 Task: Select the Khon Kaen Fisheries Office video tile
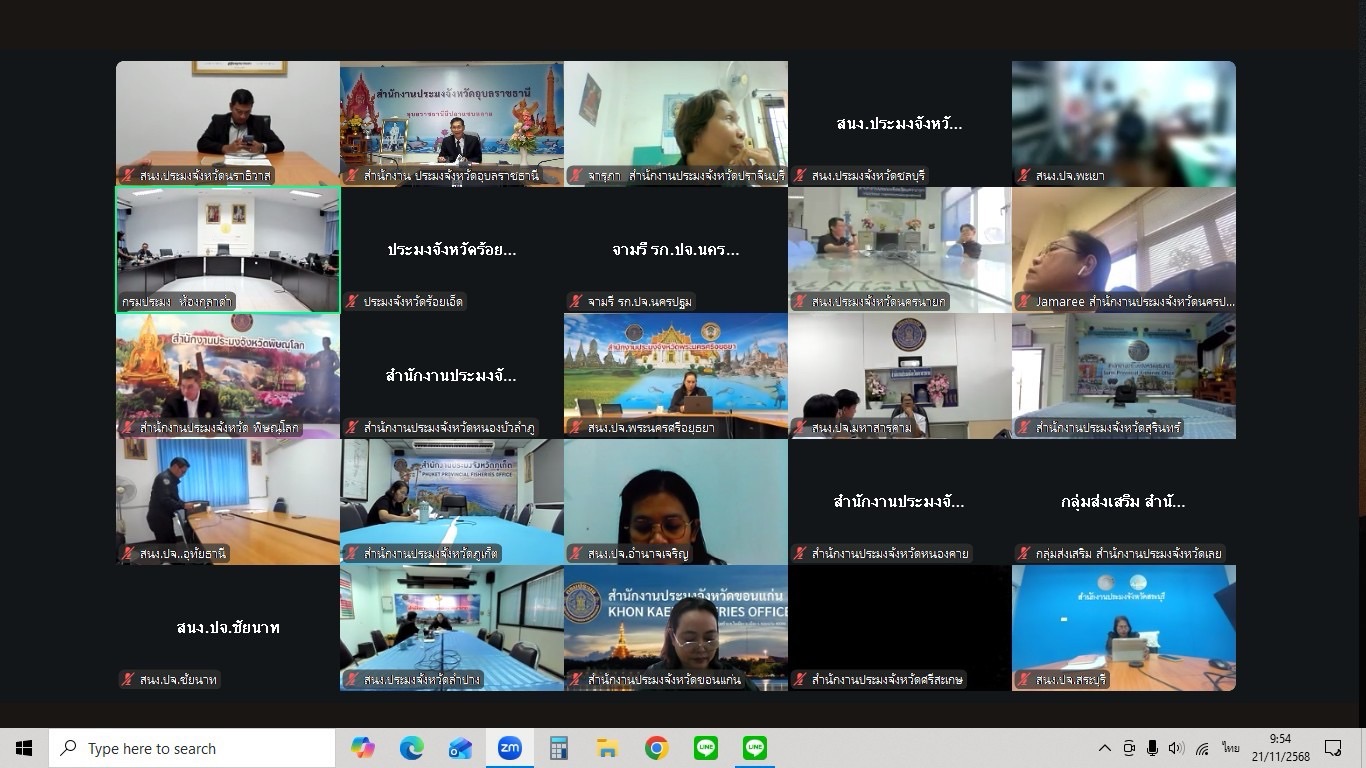pos(676,627)
